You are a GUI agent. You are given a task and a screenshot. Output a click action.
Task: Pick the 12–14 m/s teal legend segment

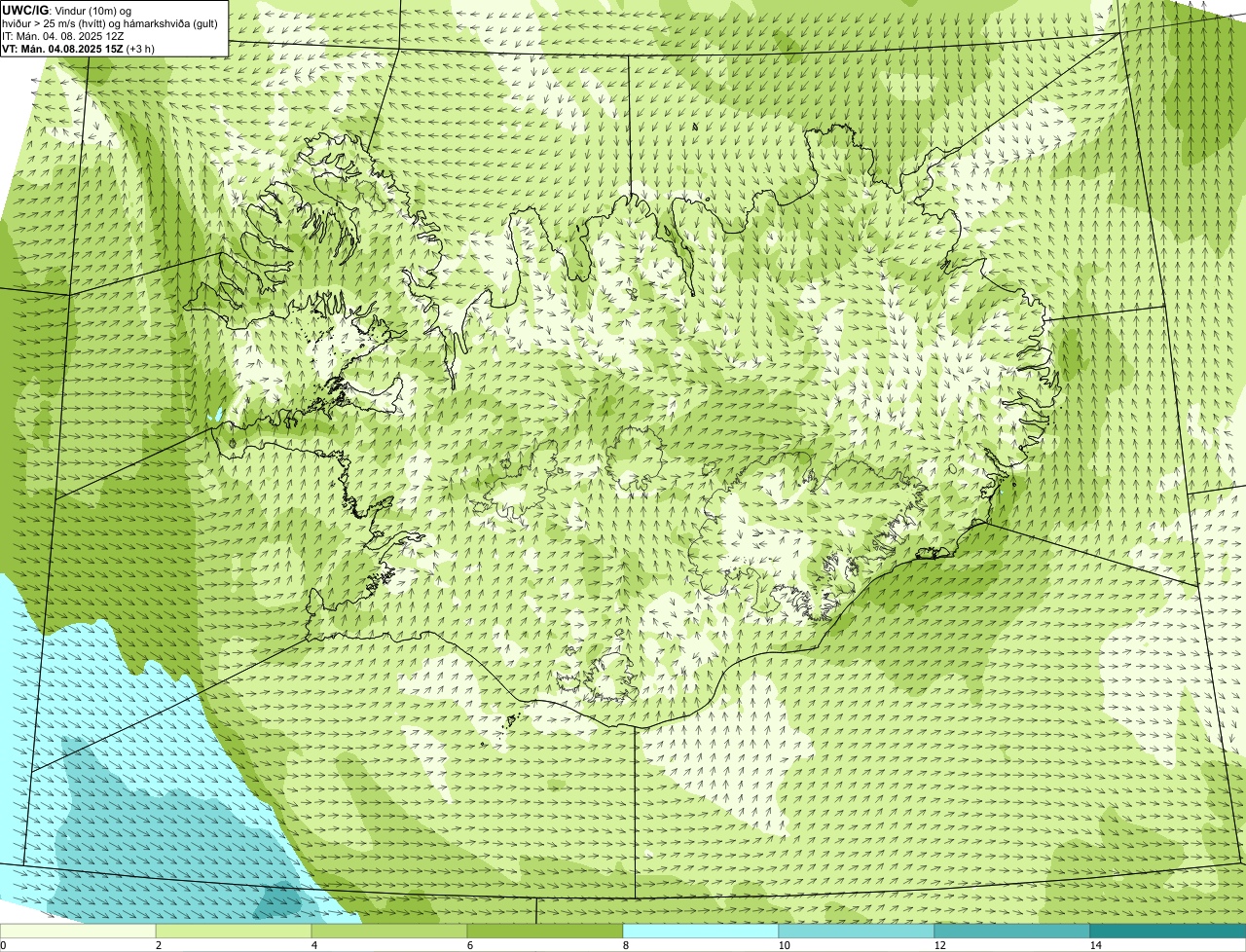(1012, 932)
